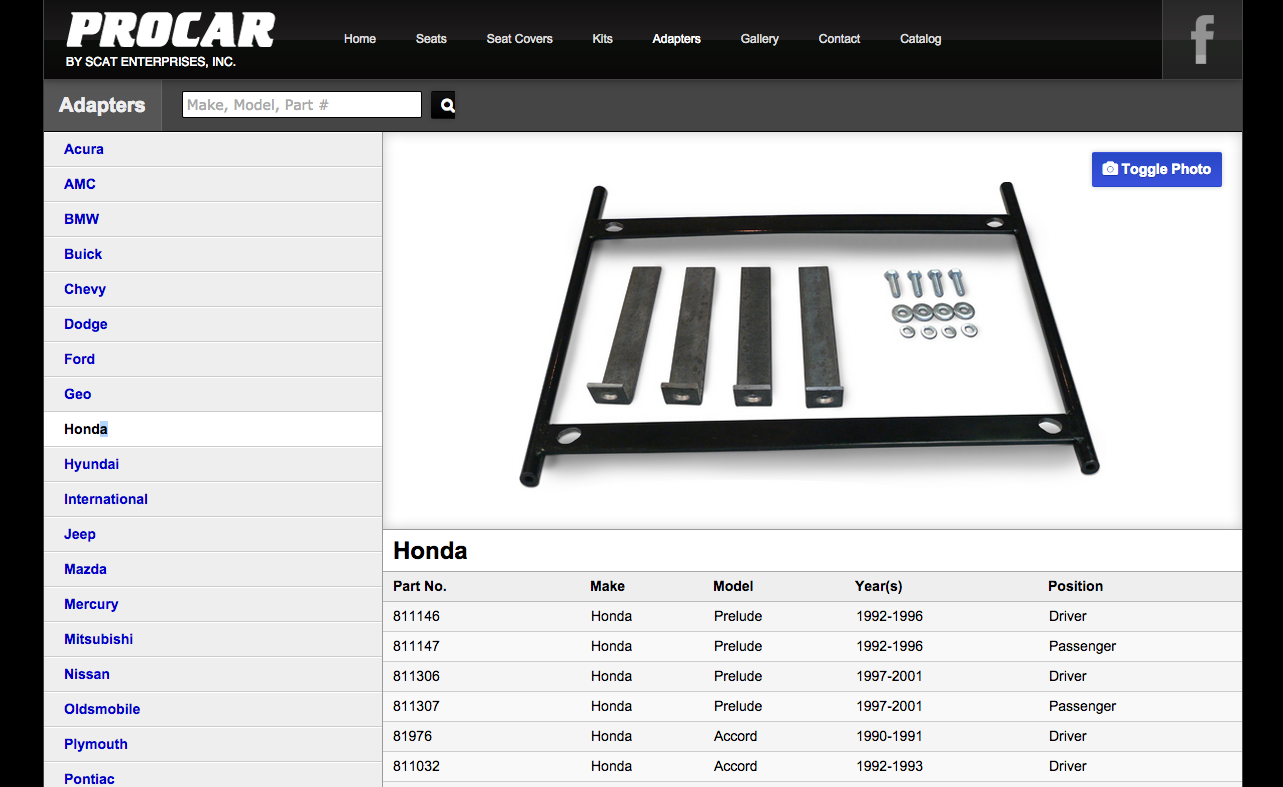Viewport: 1283px width, 787px height.
Task: Click Honda make in the 81976 row
Action: 611,736
